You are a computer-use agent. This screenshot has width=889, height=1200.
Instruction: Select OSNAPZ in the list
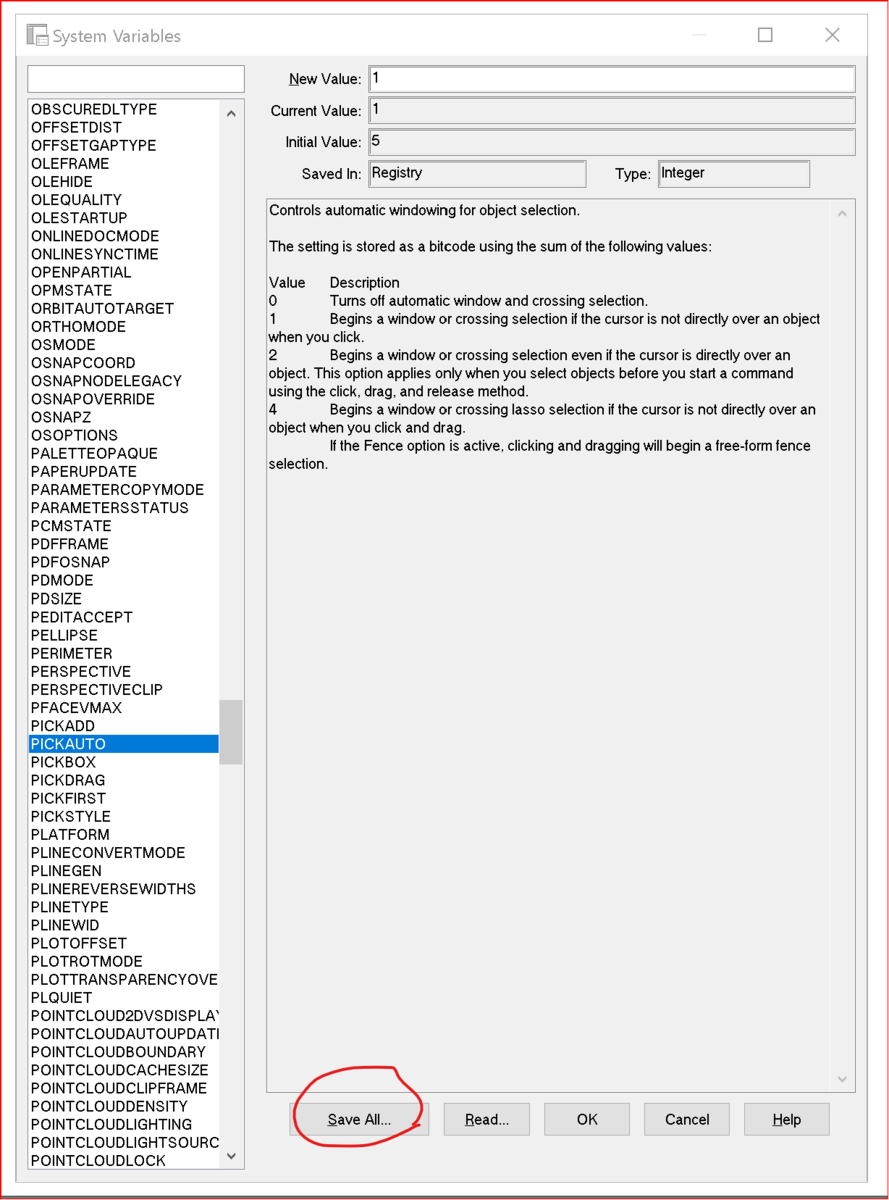coord(61,417)
